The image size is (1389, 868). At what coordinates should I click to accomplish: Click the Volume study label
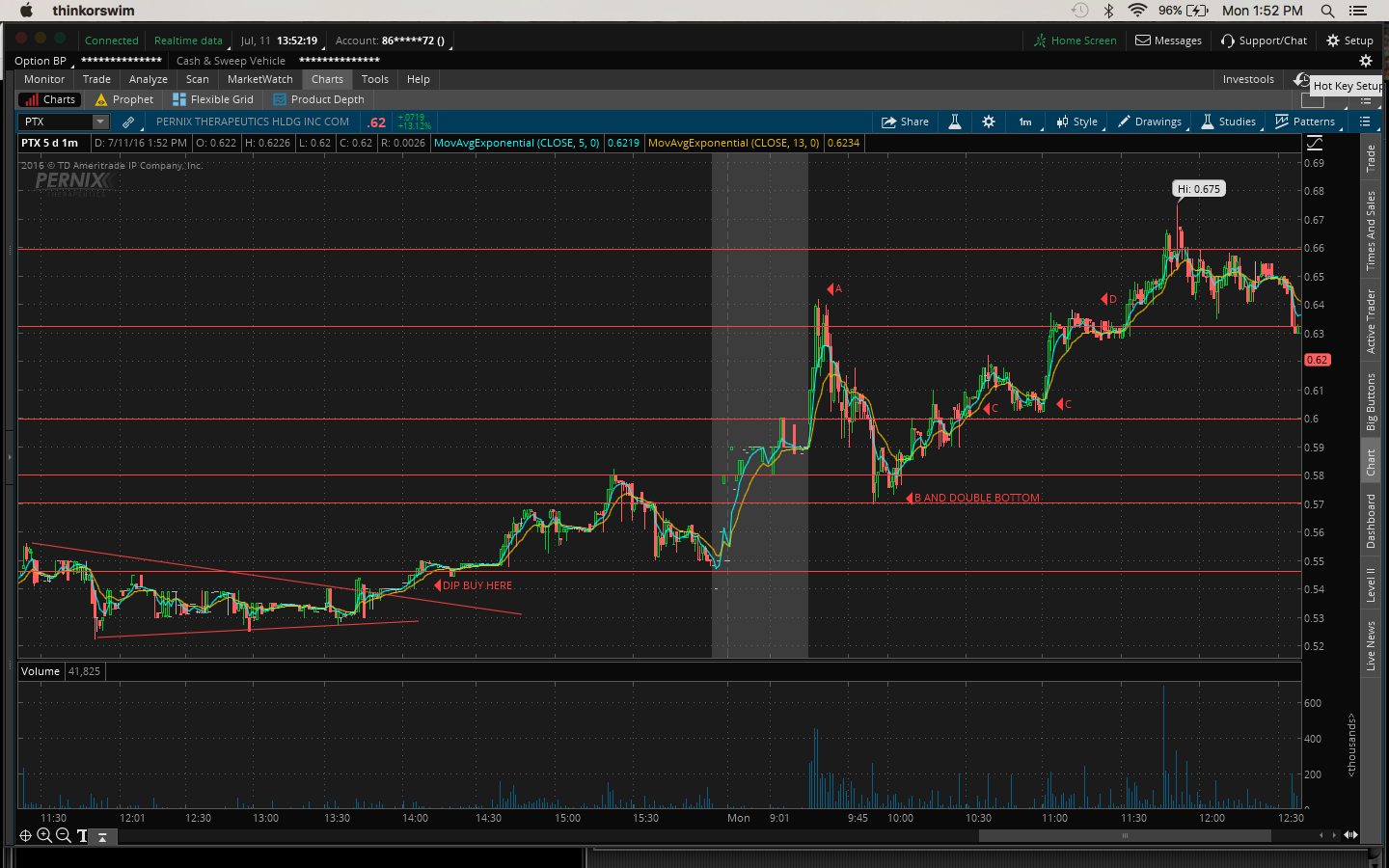point(41,671)
